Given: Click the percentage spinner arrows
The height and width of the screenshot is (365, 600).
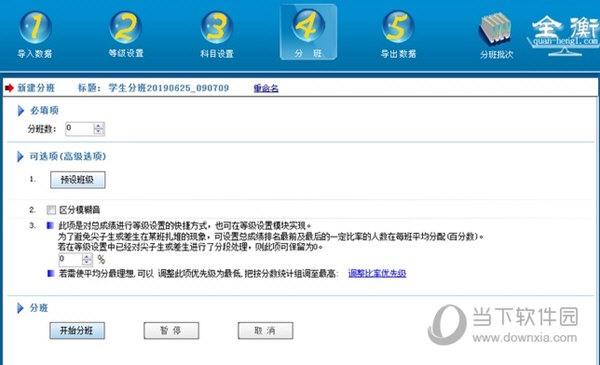Looking at the screenshot, I should pos(87,259).
